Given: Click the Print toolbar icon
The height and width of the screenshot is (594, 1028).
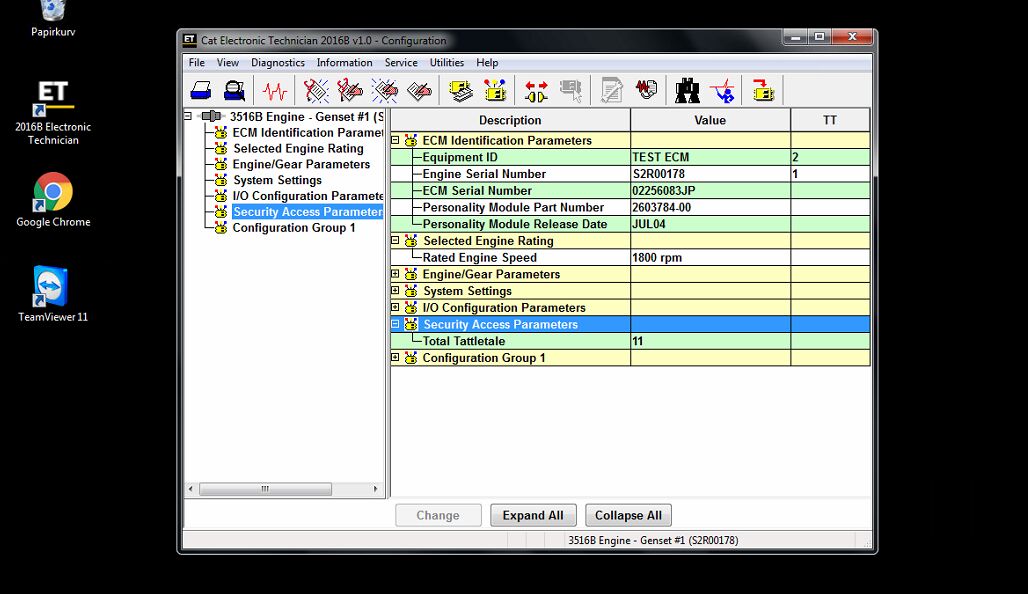Looking at the screenshot, I should (x=201, y=90).
